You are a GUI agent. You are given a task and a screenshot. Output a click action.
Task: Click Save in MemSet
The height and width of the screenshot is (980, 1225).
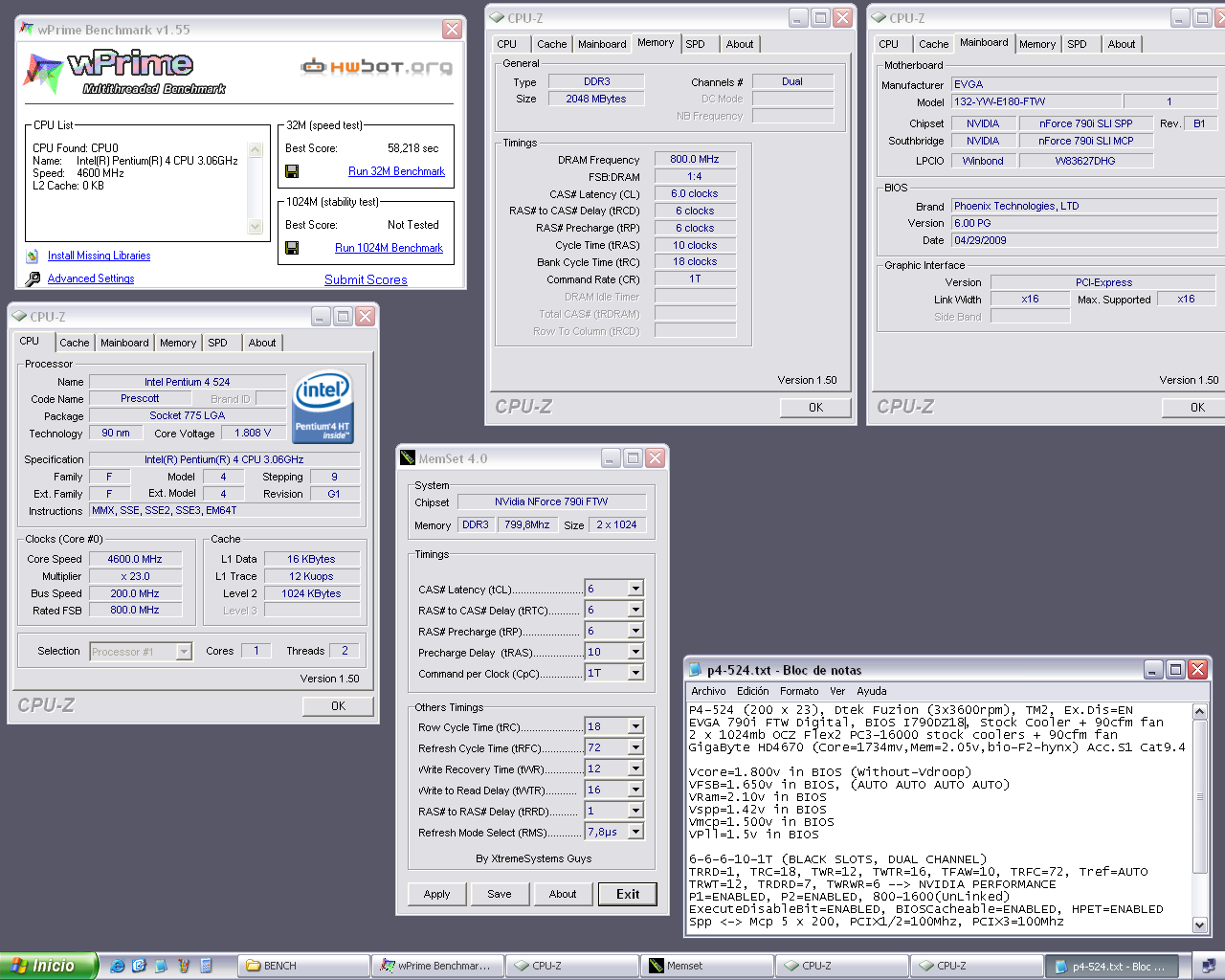point(500,894)
